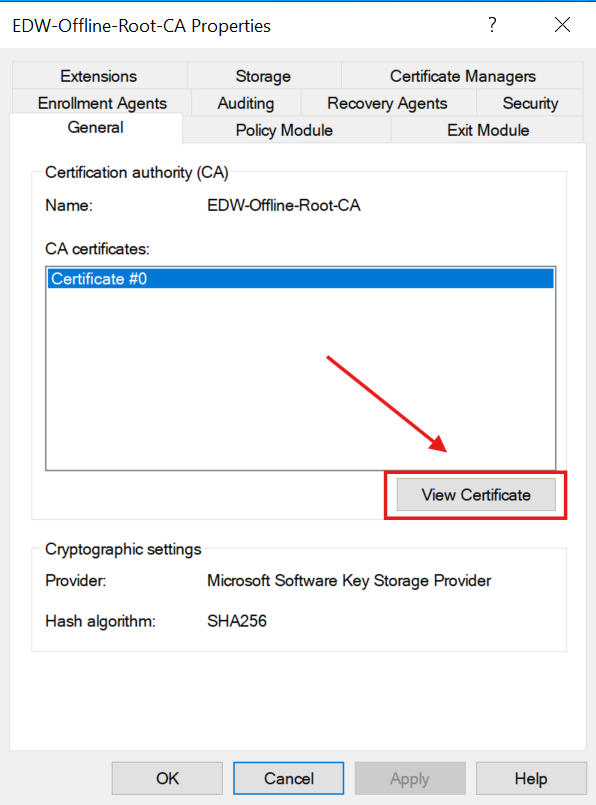Open the Recovery Agents tab
Viewport: 596px width, 805px height.
[x=386, y=102]
